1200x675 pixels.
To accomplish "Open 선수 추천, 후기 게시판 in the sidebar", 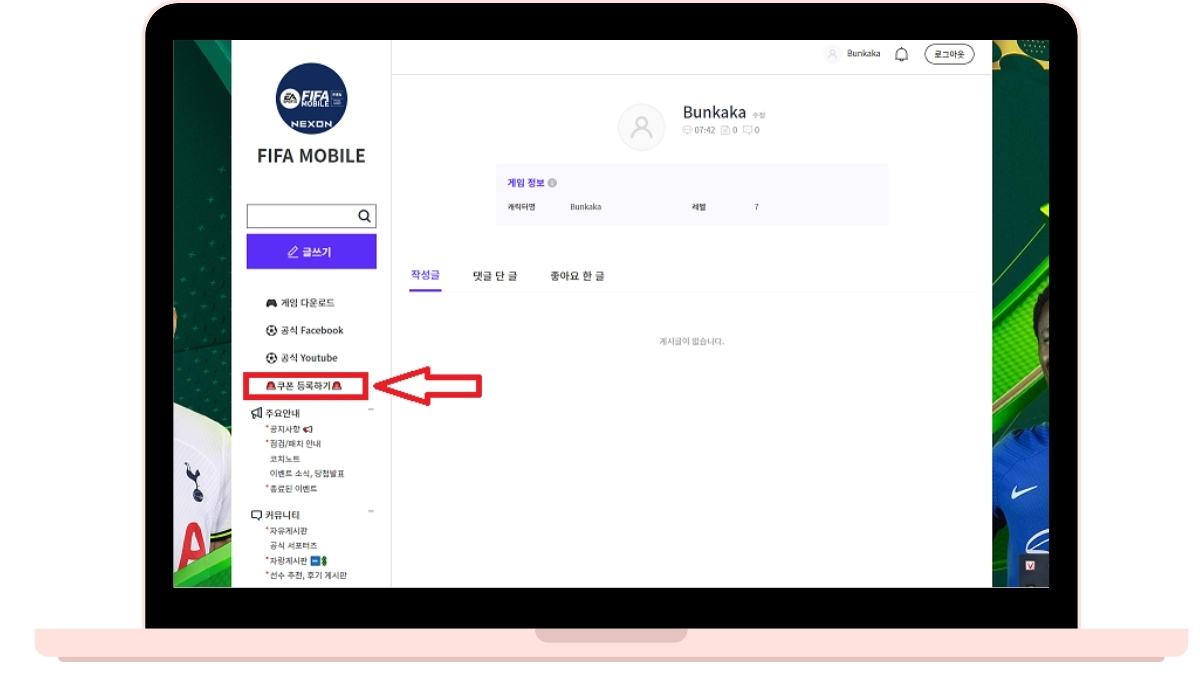I will click(308, 576).
